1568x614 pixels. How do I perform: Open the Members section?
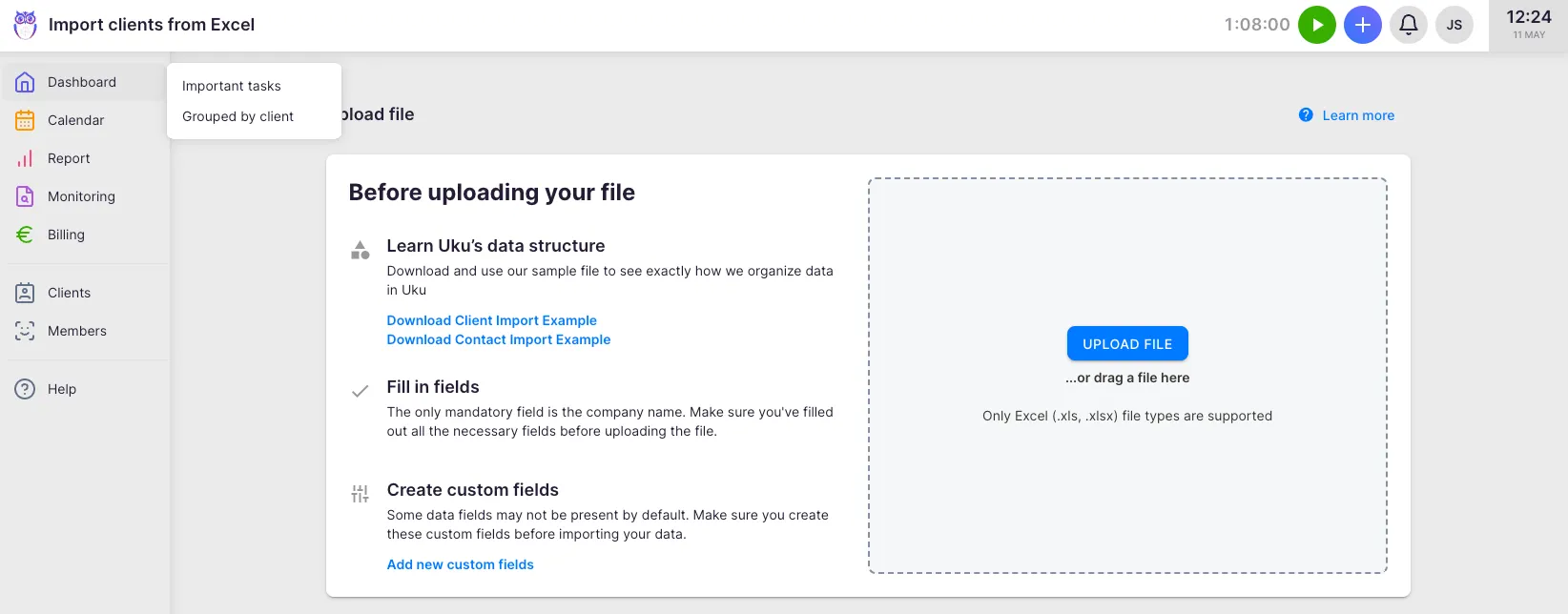(x=76, y=331)
